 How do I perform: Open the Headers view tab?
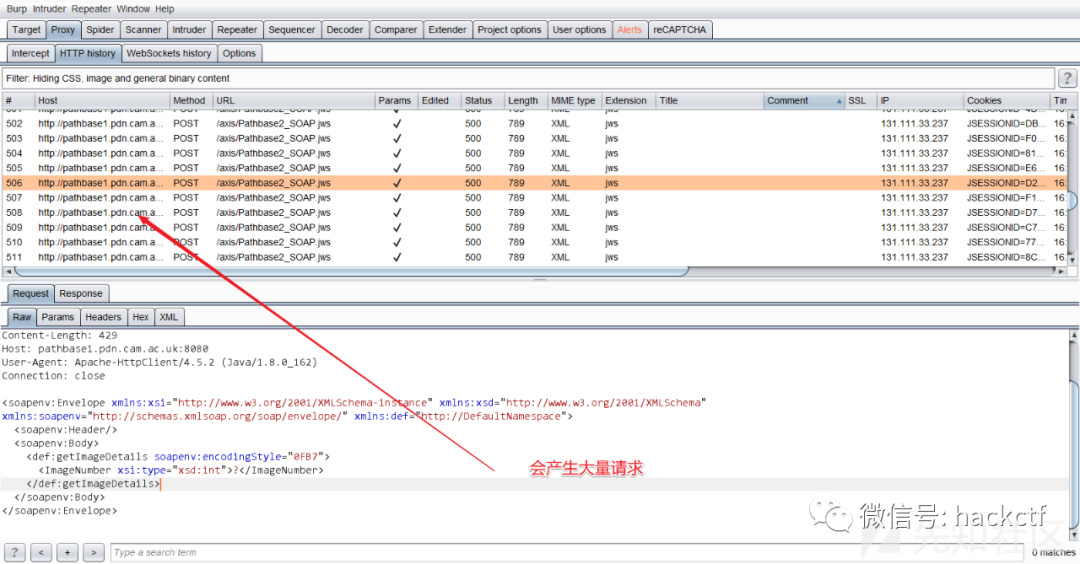(x=103, y=317)
